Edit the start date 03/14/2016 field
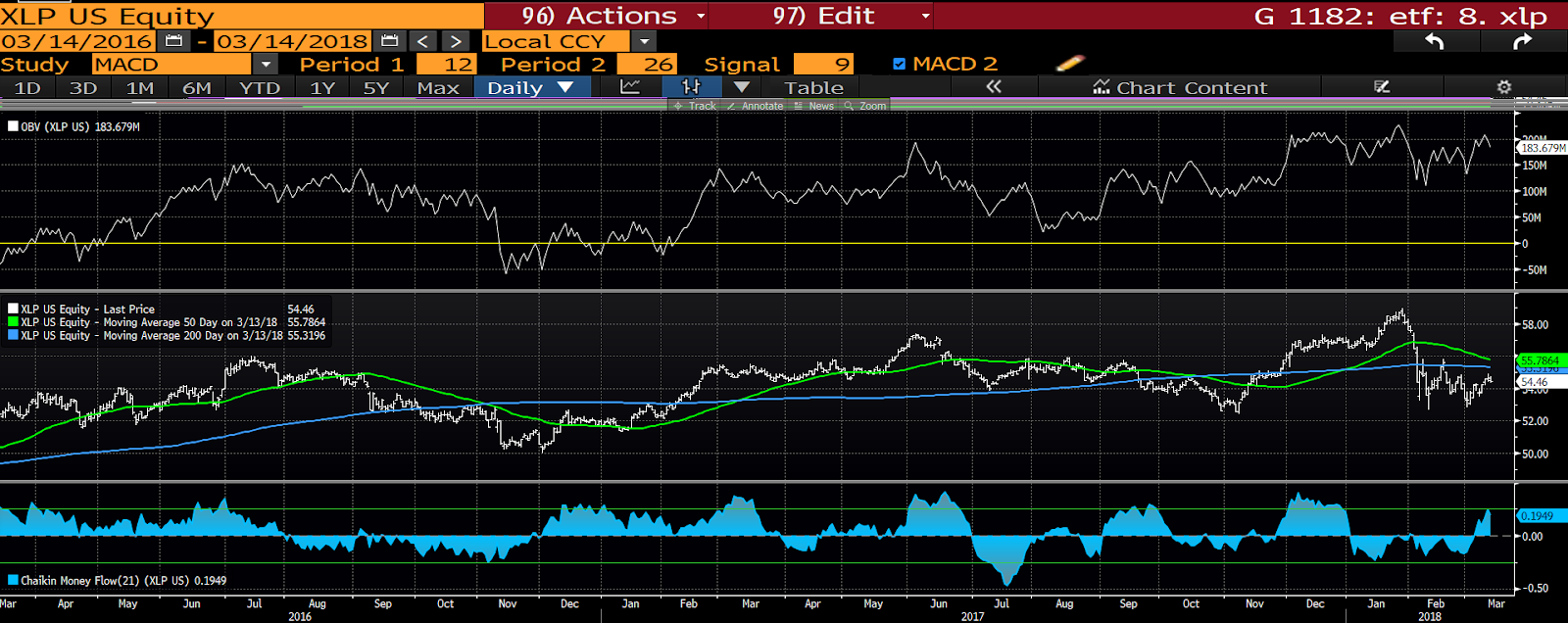 [x=77, y=41]
